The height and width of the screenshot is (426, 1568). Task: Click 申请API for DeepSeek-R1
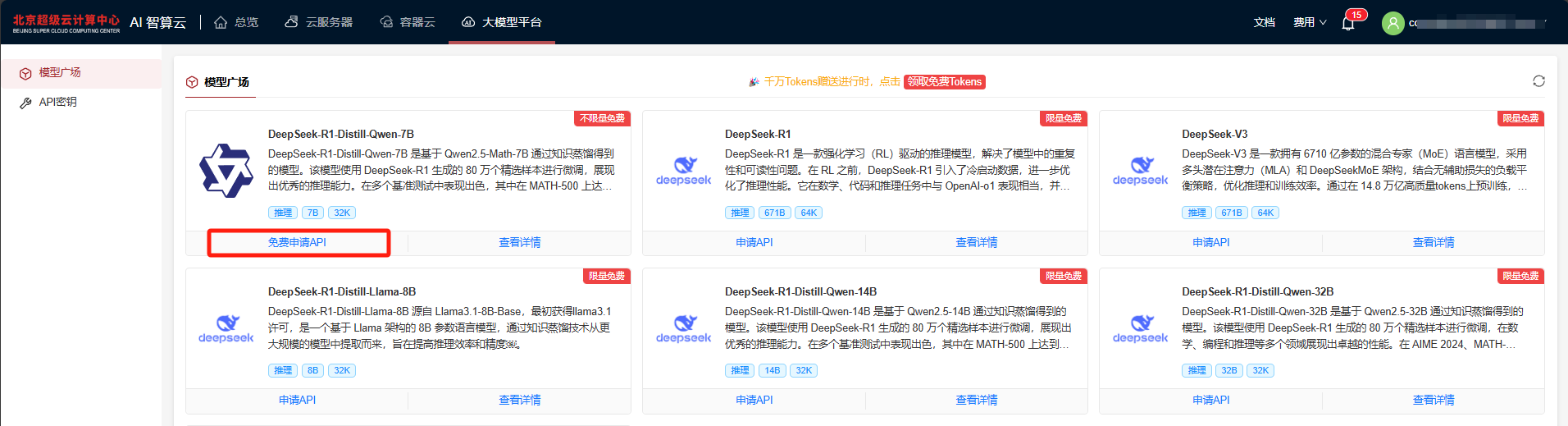(x=754, y=243)
